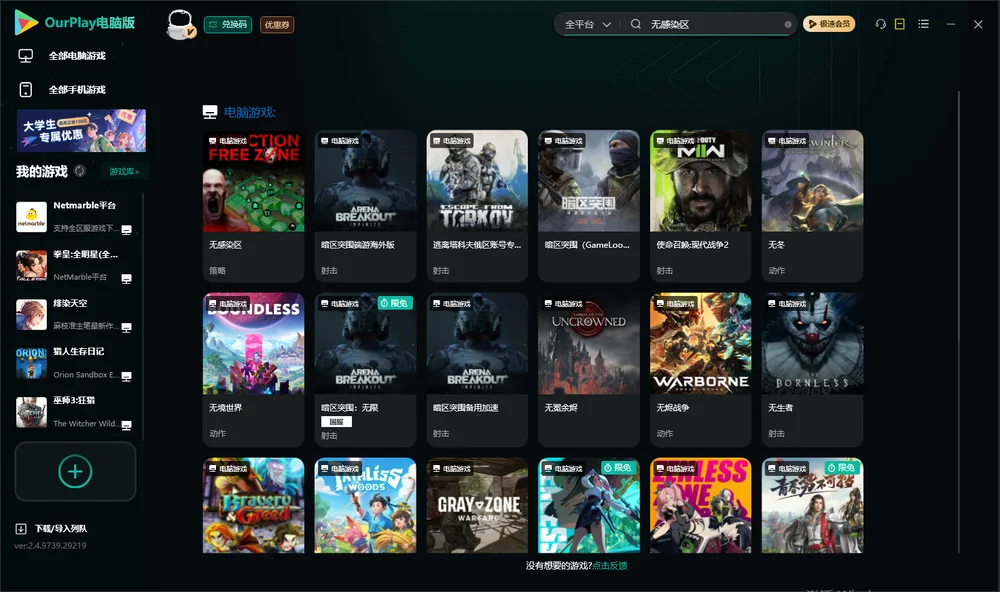
Task: Select 绯染天空 in my games
Action: tap(75, 314)
